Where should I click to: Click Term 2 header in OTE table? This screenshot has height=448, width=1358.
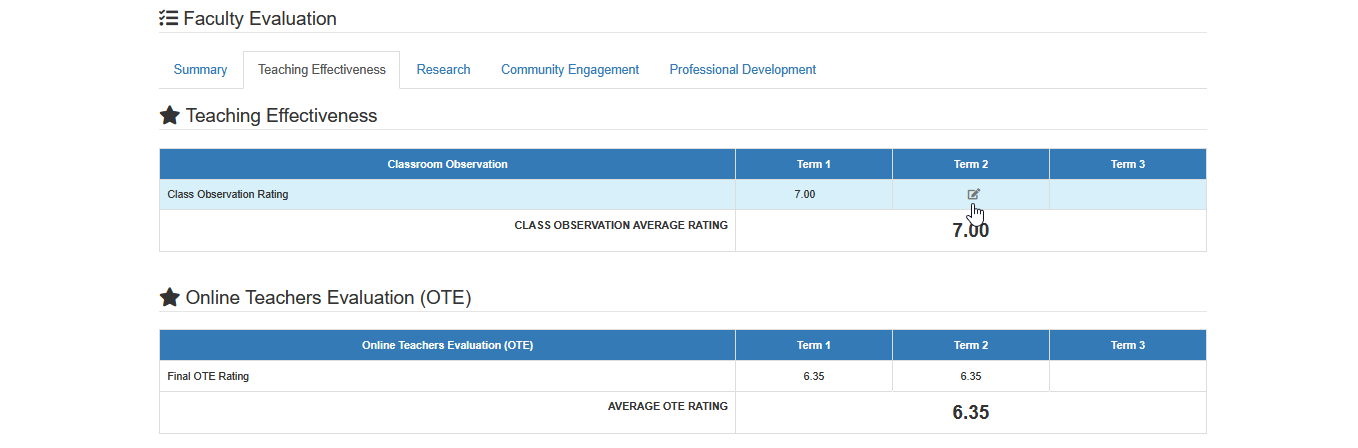971,345
